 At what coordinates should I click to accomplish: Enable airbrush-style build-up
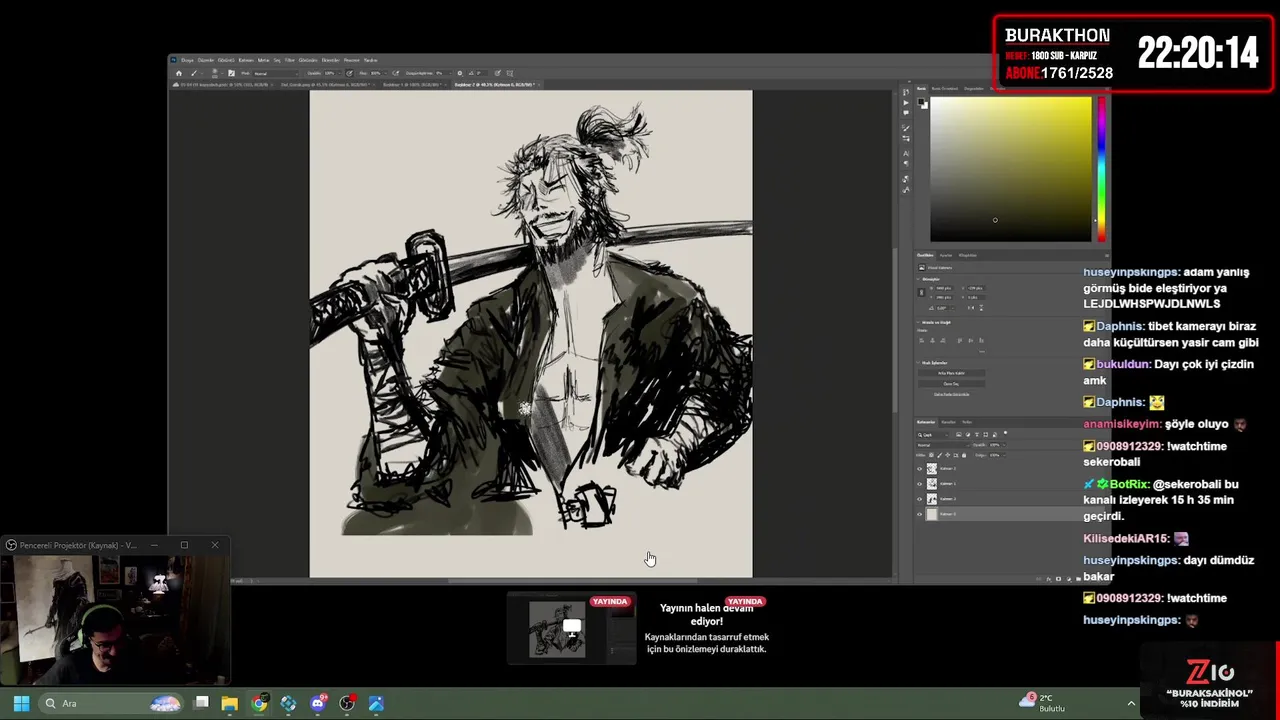pos(395,73)
